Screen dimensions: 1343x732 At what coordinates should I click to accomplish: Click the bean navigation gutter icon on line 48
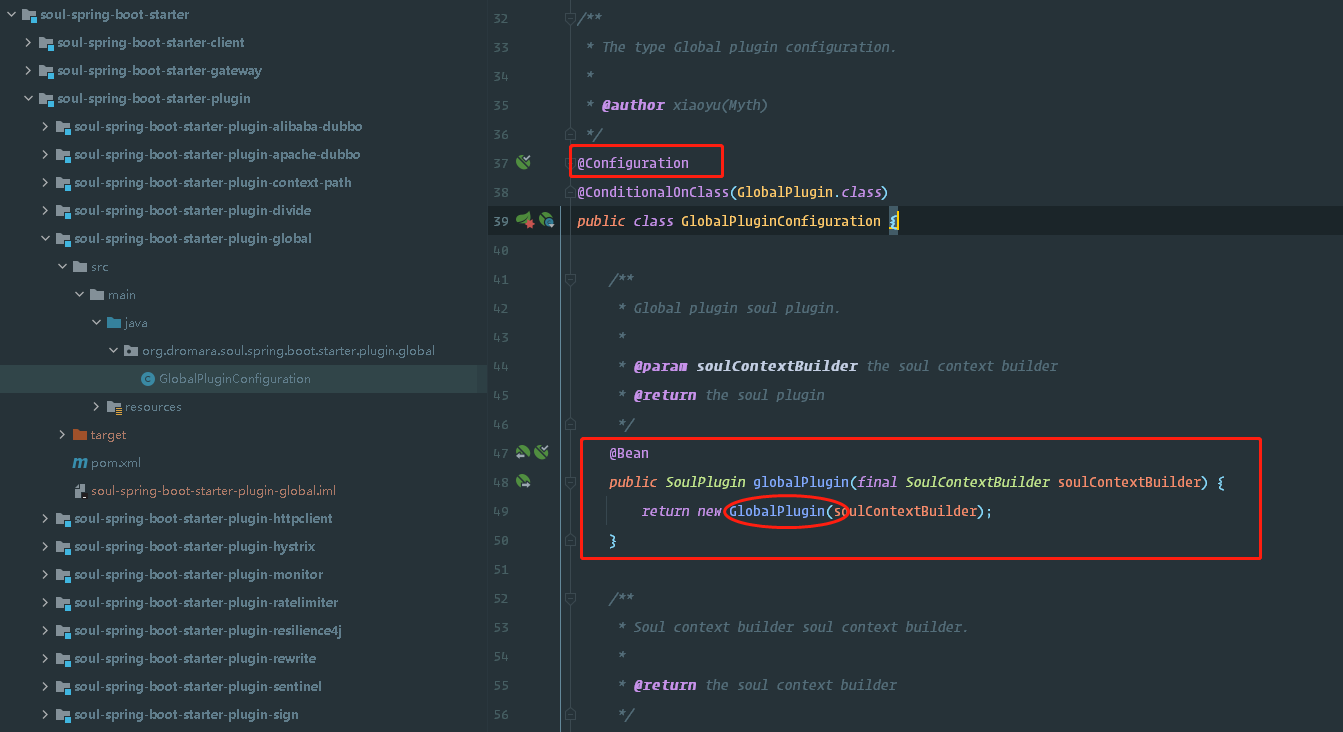click(522, 482)
